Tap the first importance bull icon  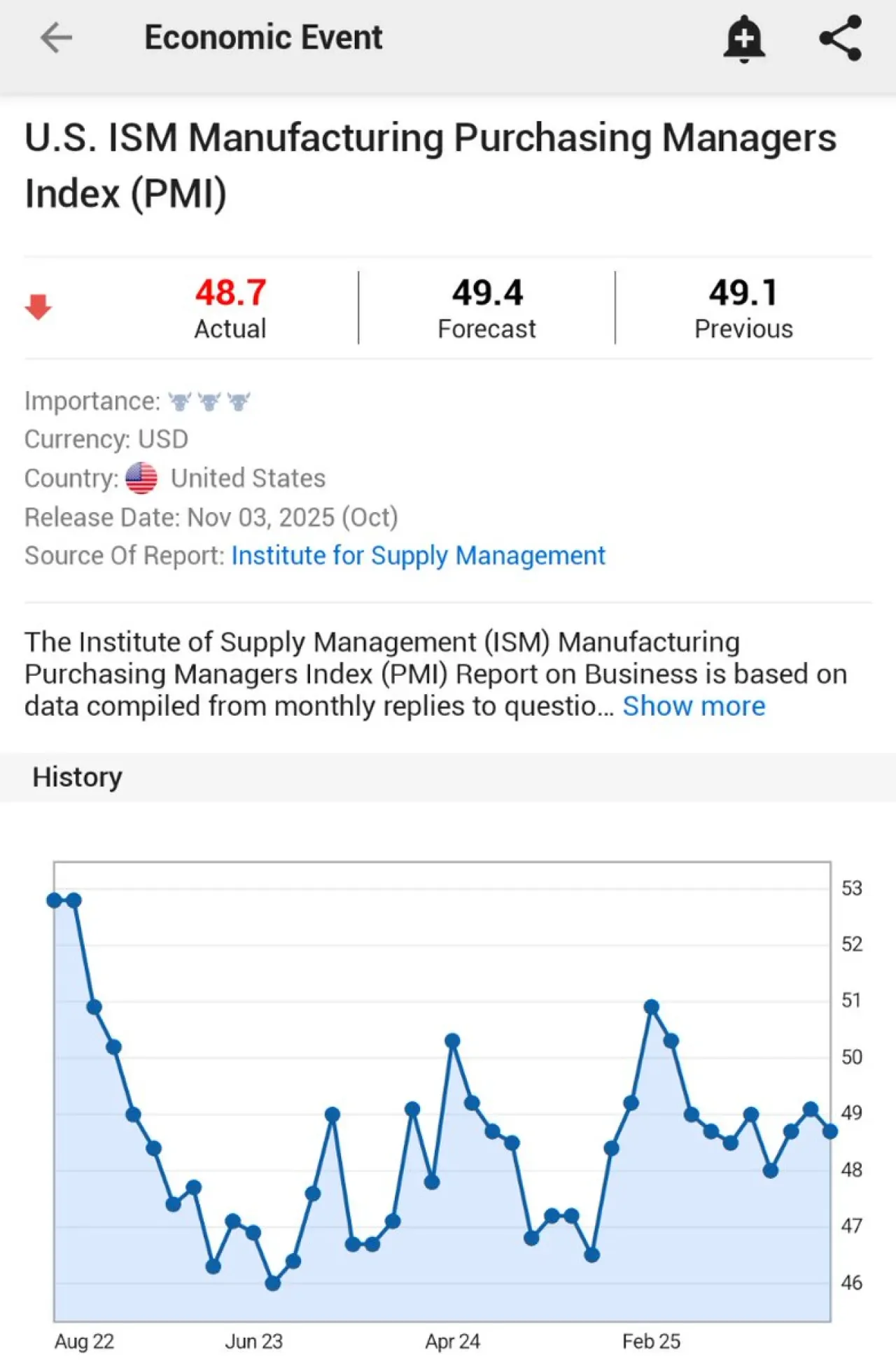[x=180, y=402]
